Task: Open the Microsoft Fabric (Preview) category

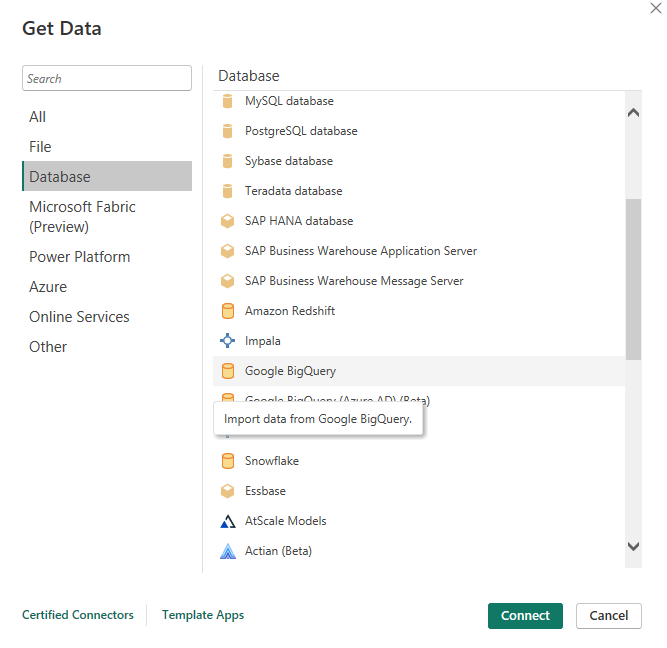Action: pos(107,217)
